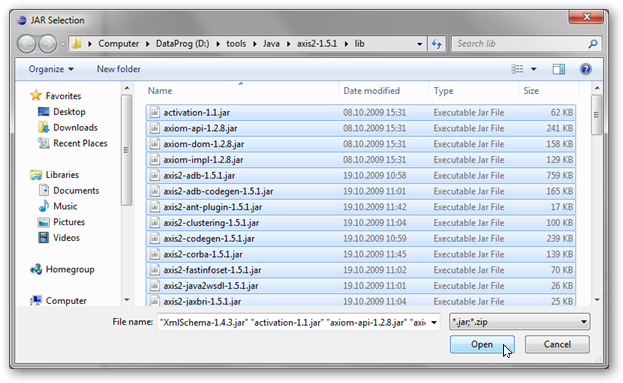Expand the address bar history dropdown
The image size is (623, 383).
tap(420, 44)
